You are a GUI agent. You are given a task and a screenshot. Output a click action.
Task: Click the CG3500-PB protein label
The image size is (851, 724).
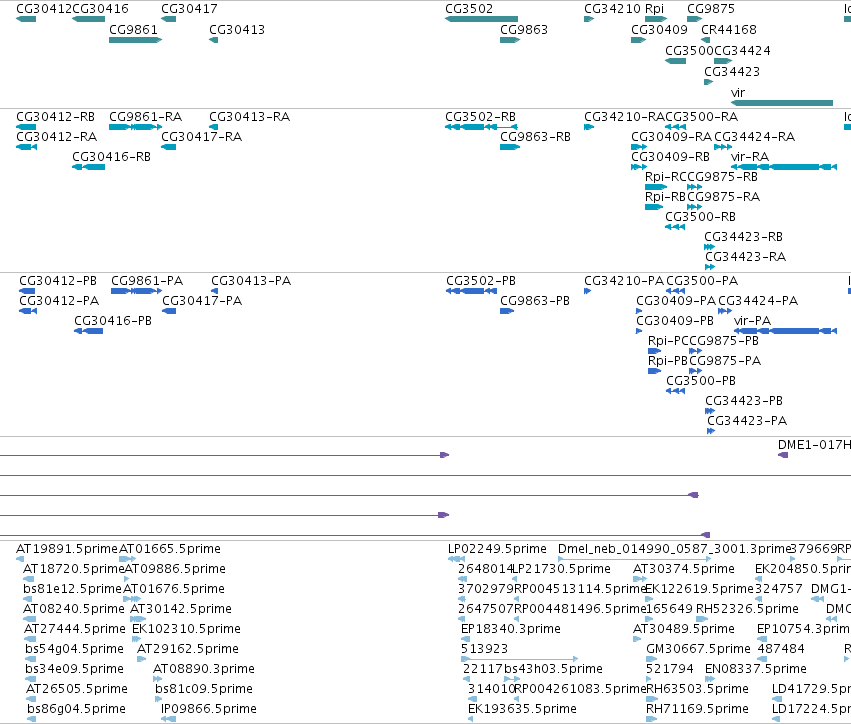pos(701,381)
